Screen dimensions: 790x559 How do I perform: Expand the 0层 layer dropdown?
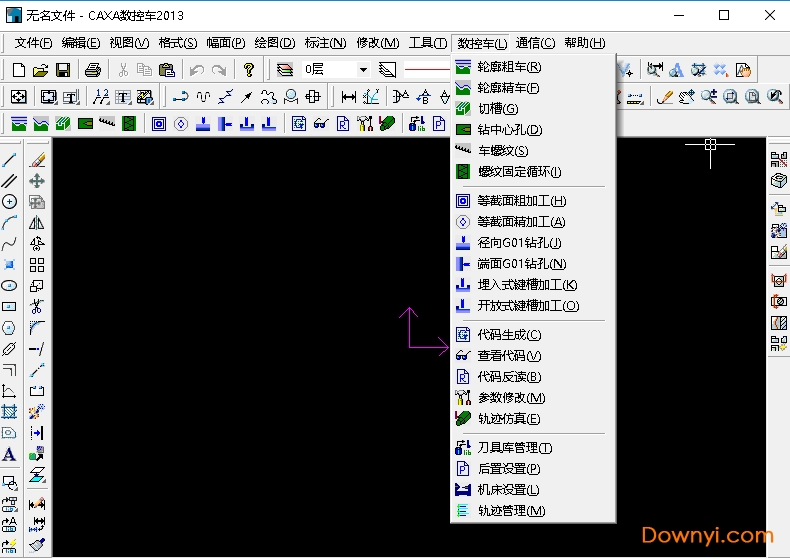click(363, 70)
